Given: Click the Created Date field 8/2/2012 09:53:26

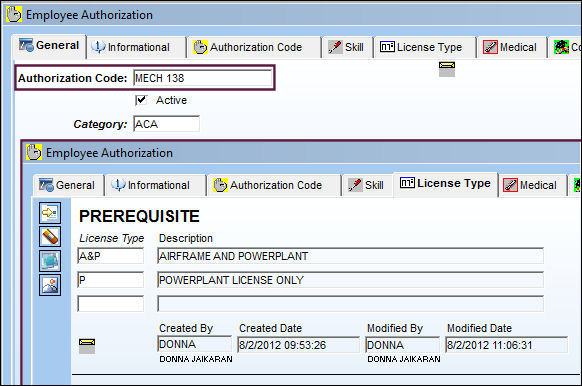Looking at the screenshot, I should click(x=298, y=345).
